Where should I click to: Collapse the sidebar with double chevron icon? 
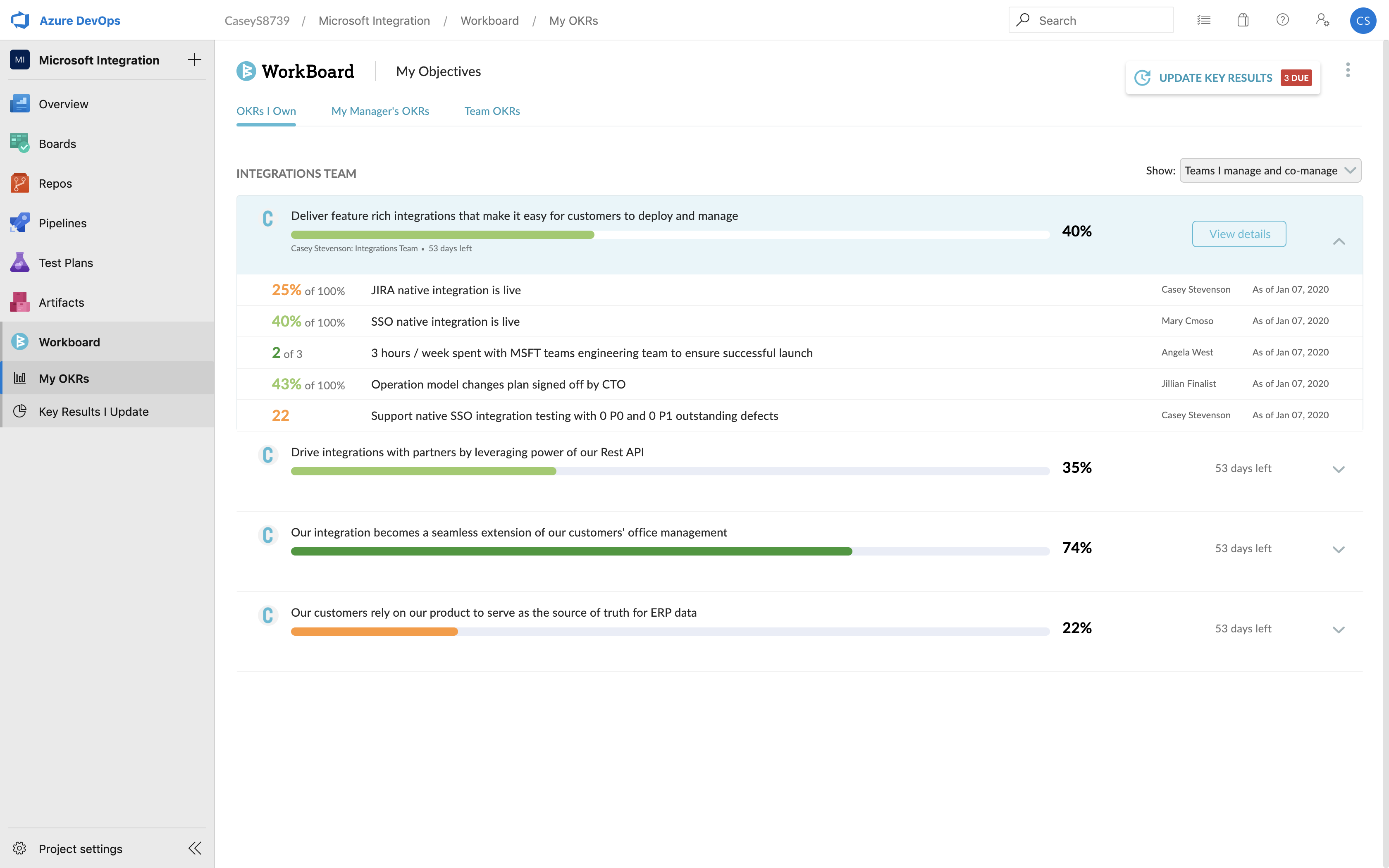(x=195, y=849)
